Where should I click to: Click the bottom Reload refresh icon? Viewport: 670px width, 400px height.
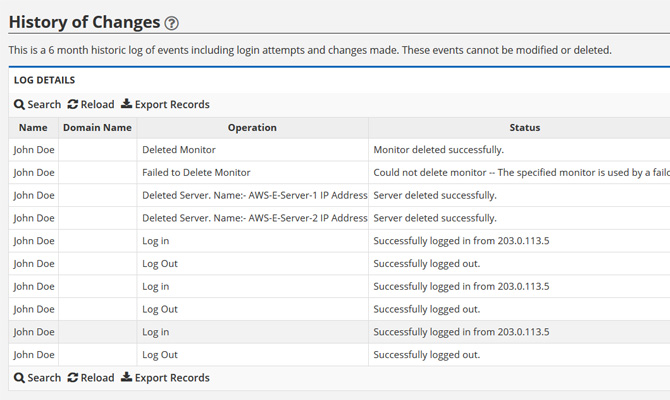tap(73, 378)
